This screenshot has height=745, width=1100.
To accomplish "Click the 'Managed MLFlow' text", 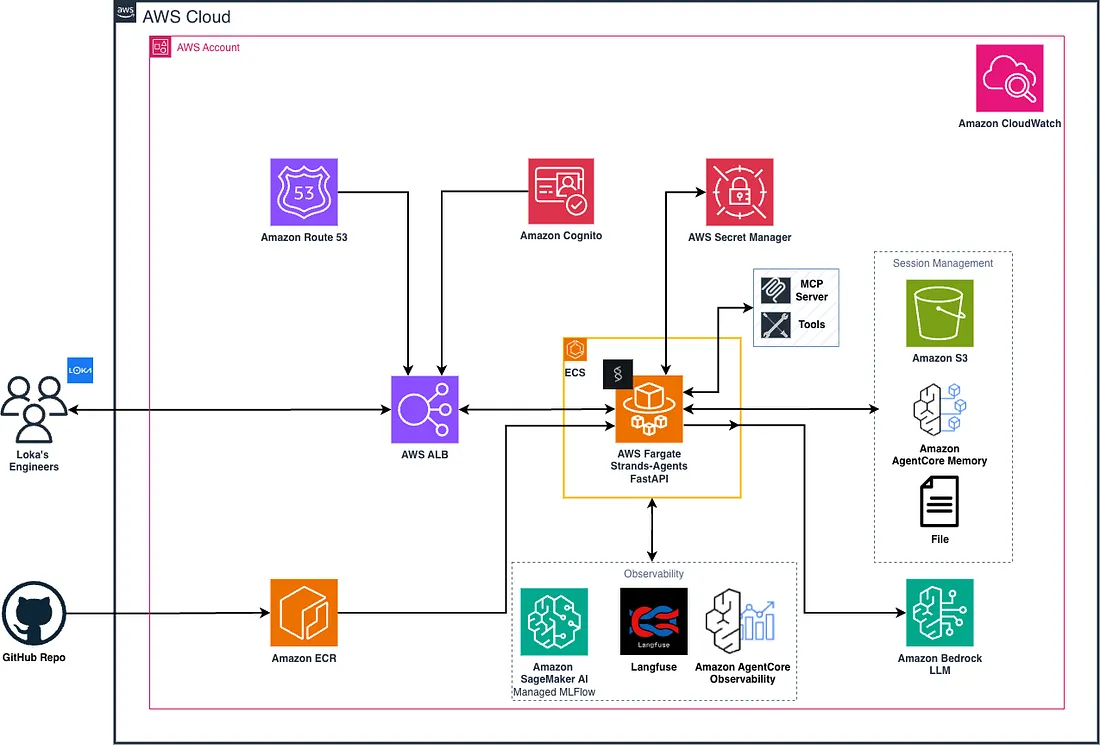I will (x=554, y=692).
